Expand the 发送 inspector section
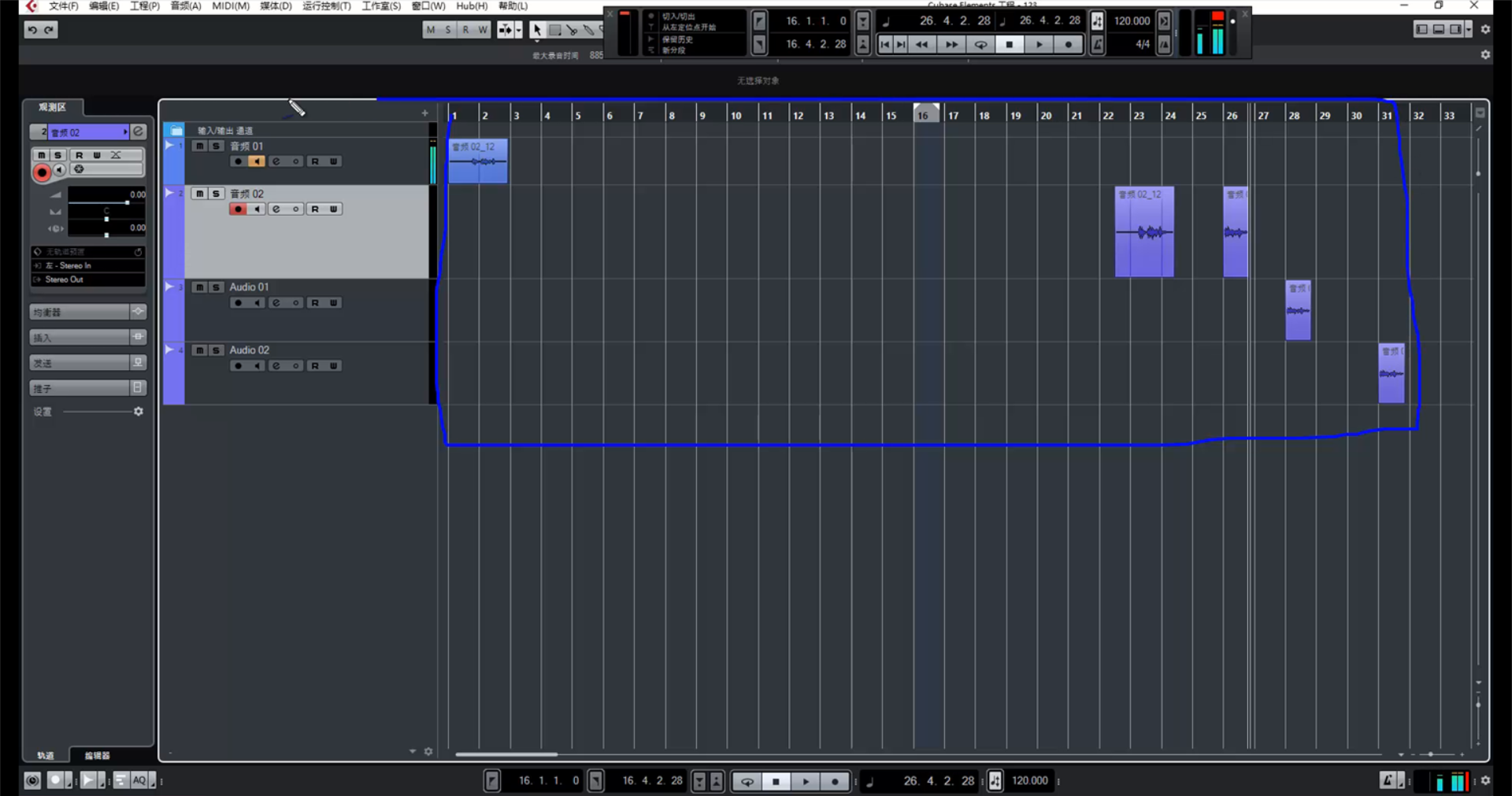Viewport: 1512px width, 796px height. point(80,362)
